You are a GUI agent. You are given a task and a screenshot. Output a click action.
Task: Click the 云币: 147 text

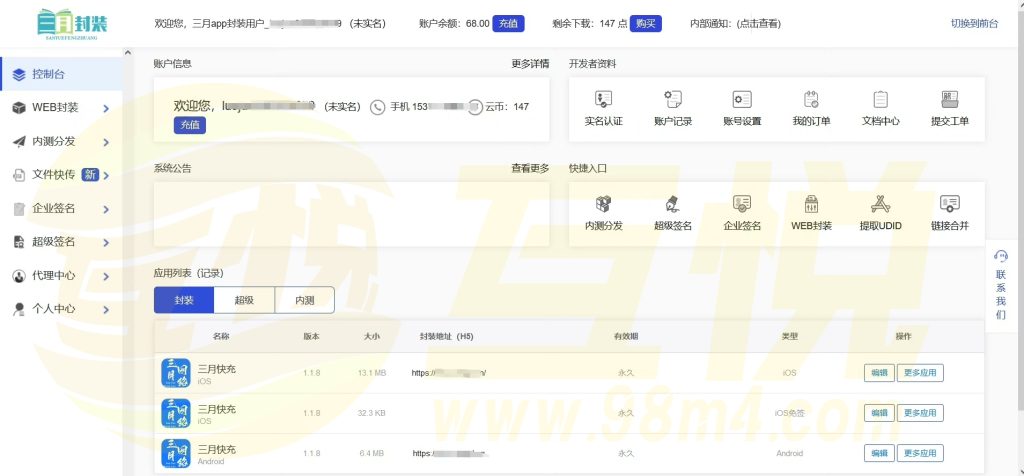[x=507, y=106]
